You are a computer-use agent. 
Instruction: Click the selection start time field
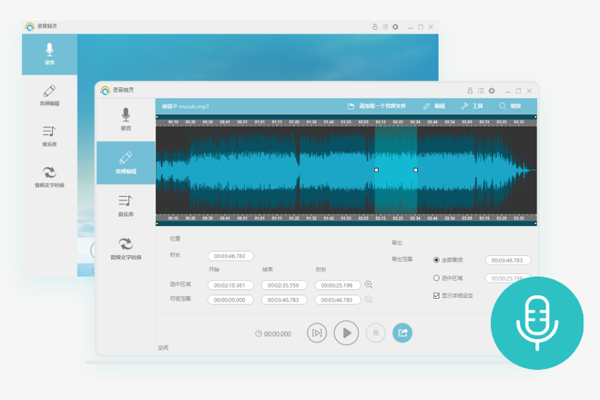tap(231, 285)
